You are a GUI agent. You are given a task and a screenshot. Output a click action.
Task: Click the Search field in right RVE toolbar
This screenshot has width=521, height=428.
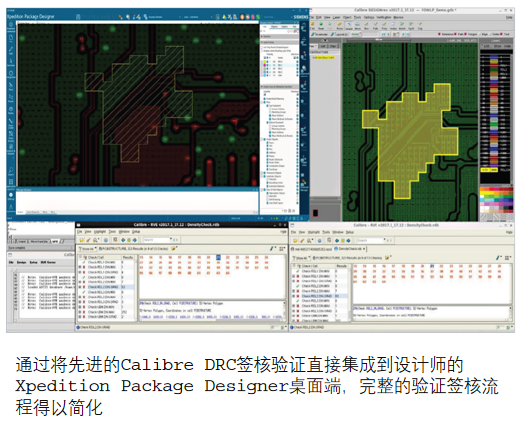(x=370, y=241)
